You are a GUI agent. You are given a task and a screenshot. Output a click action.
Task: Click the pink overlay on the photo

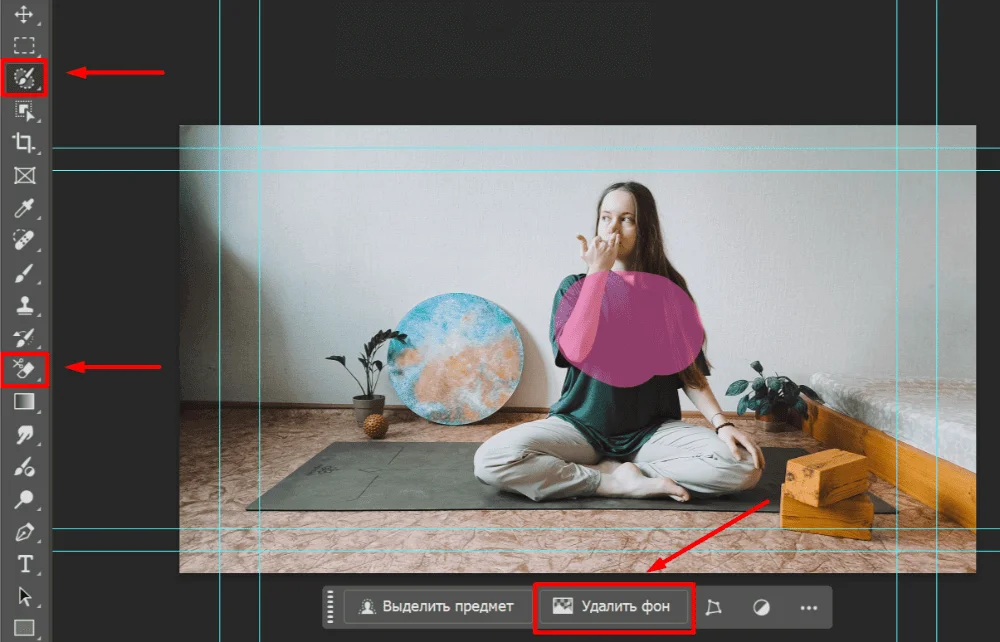[x=630, y=330]
